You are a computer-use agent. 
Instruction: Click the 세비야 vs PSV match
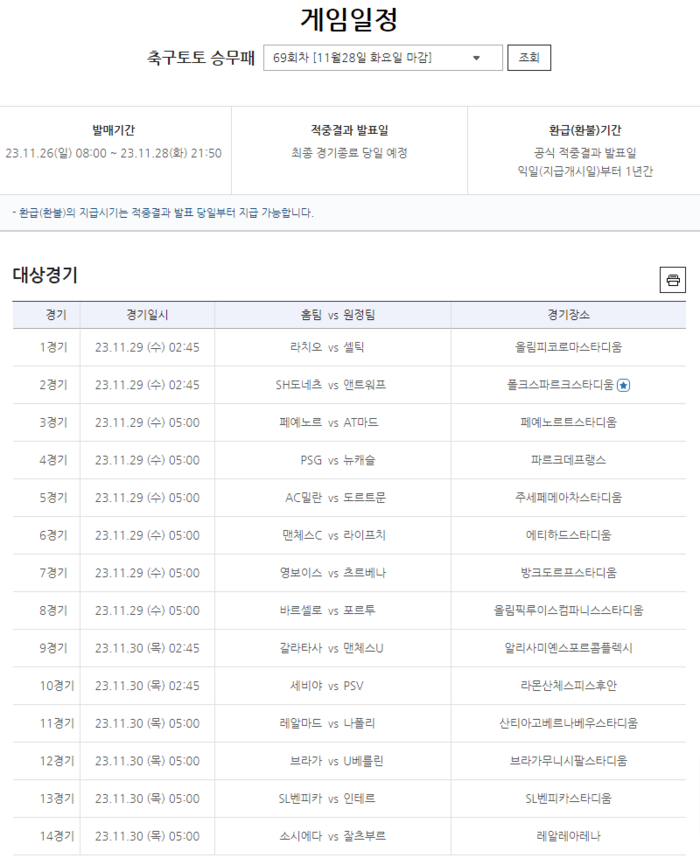(332, 685)
